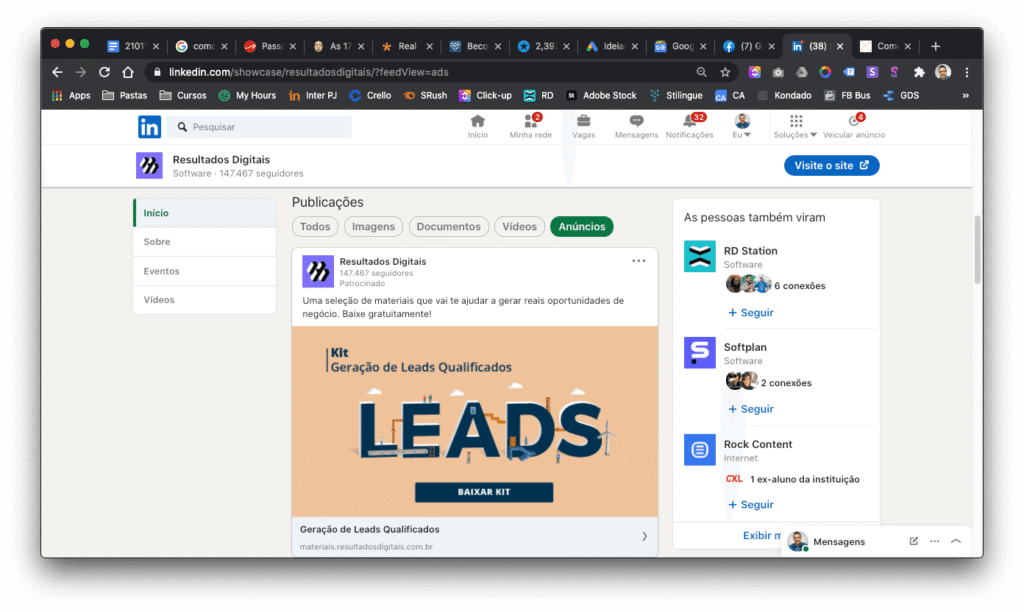Click browser home button
Screen dimensions: 1024x612
pyautogui.click(x=128, y=72)
